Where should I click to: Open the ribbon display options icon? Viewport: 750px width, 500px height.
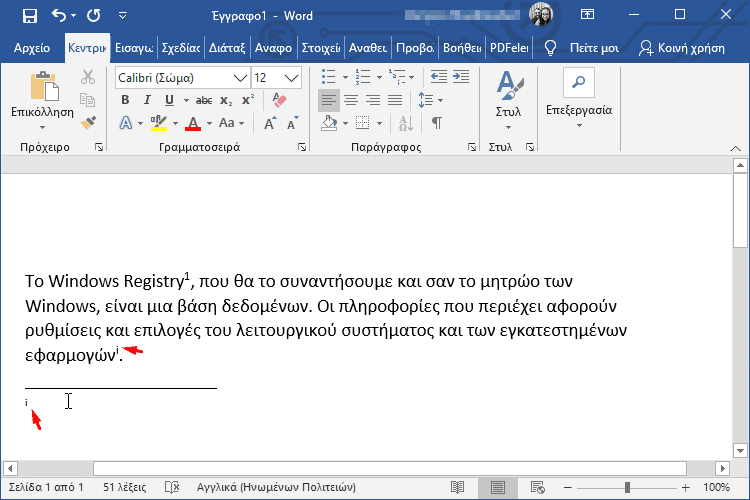pyautogui.click(x=587, y=15)
